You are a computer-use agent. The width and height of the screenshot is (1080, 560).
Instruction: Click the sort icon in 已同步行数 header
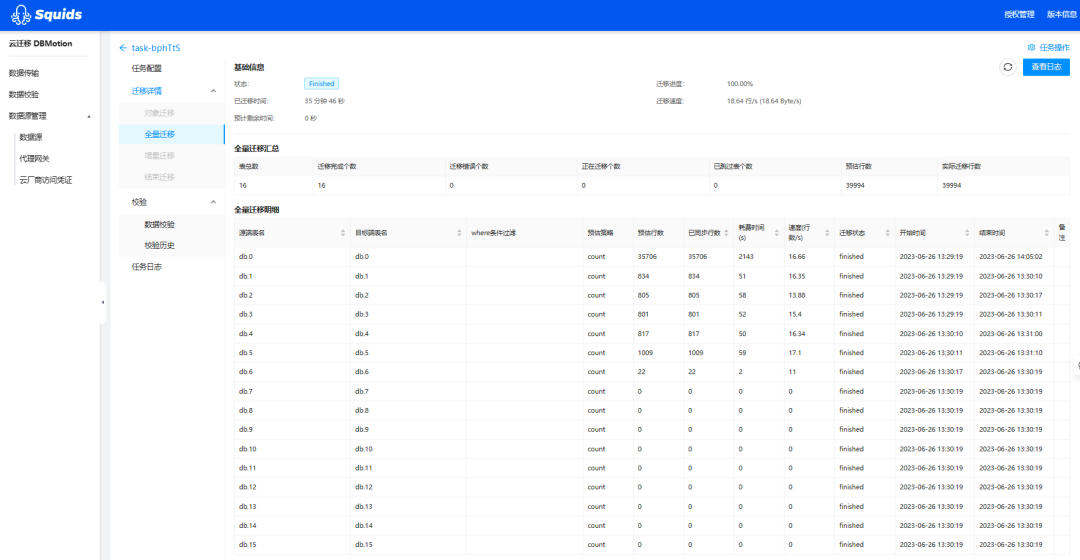pyautogui.click(x=727, y=233)
